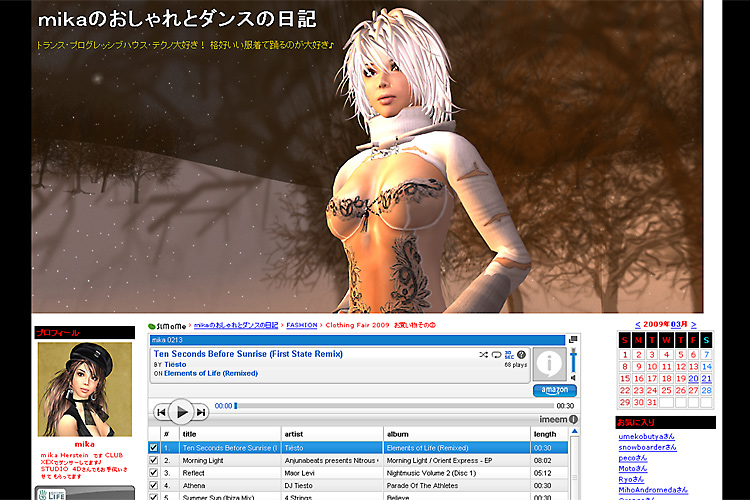The width and height of the screenshot is (750, 500).
Task: Open mikaのおしゃれとダンスの日記 breadcrumb link
Action: 236,325
